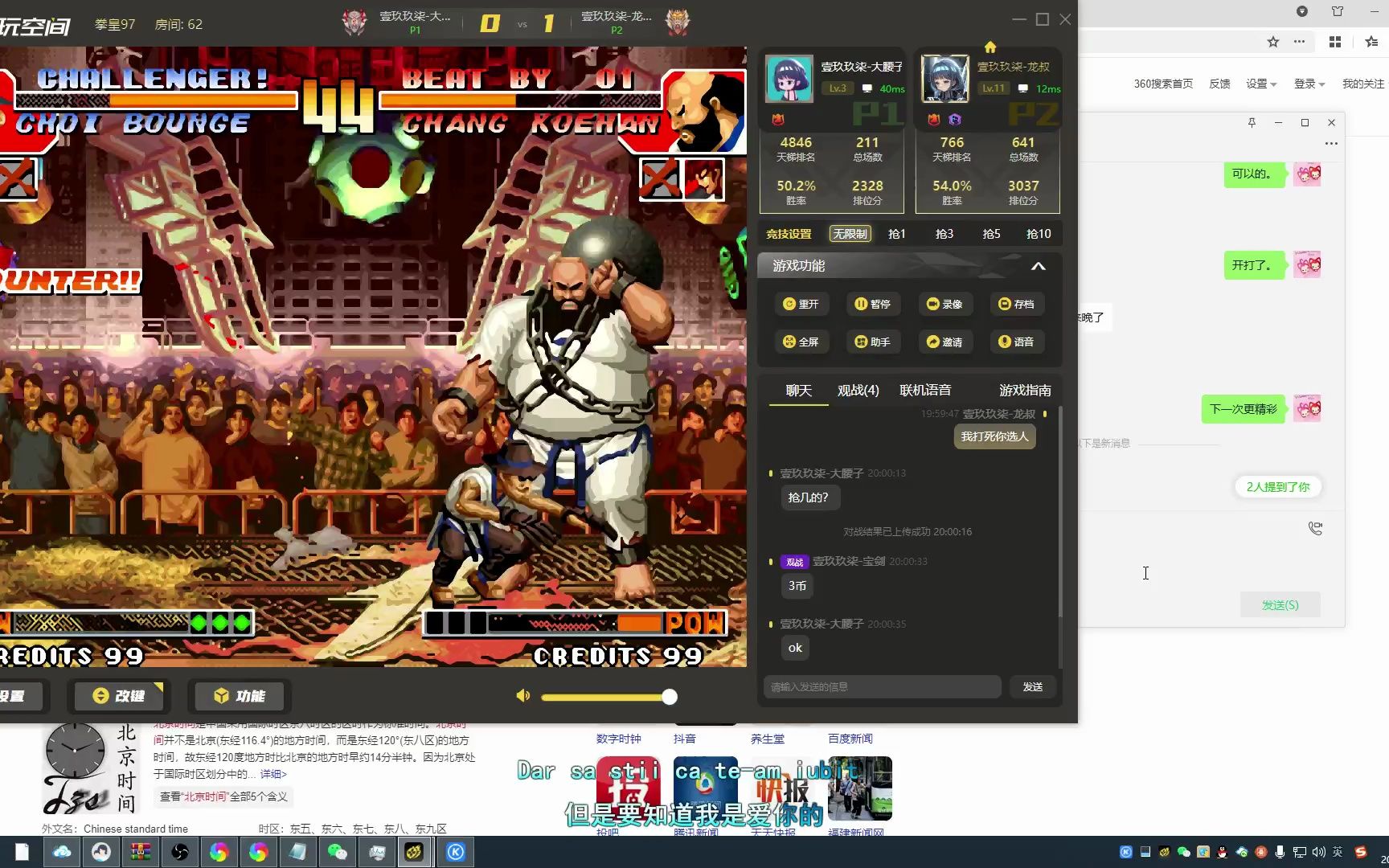This screenshot has width=1389, height=868.
Task: Save game state with 存档
Action: (1016, 304)
